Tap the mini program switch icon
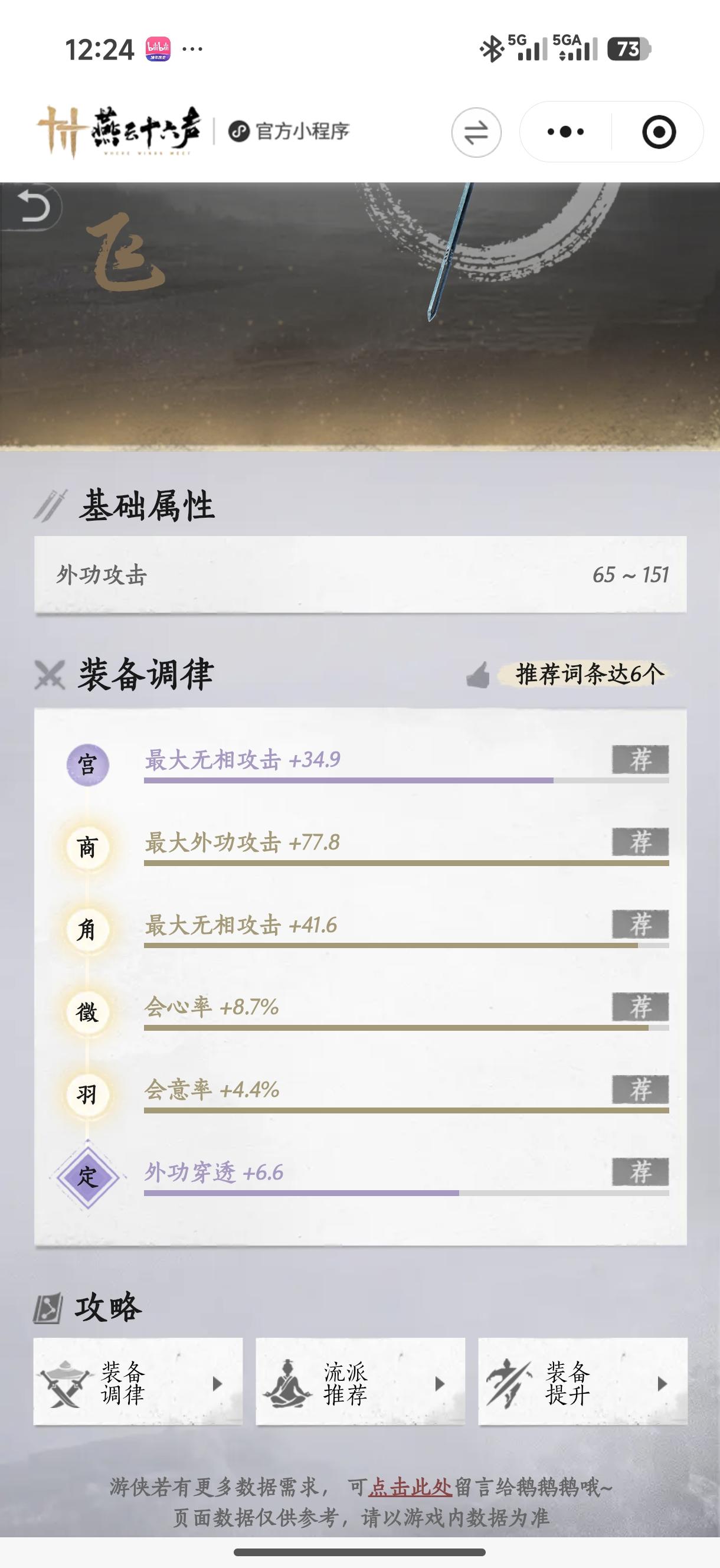Screen dimensions: 720x1568 tap(476, 132)
